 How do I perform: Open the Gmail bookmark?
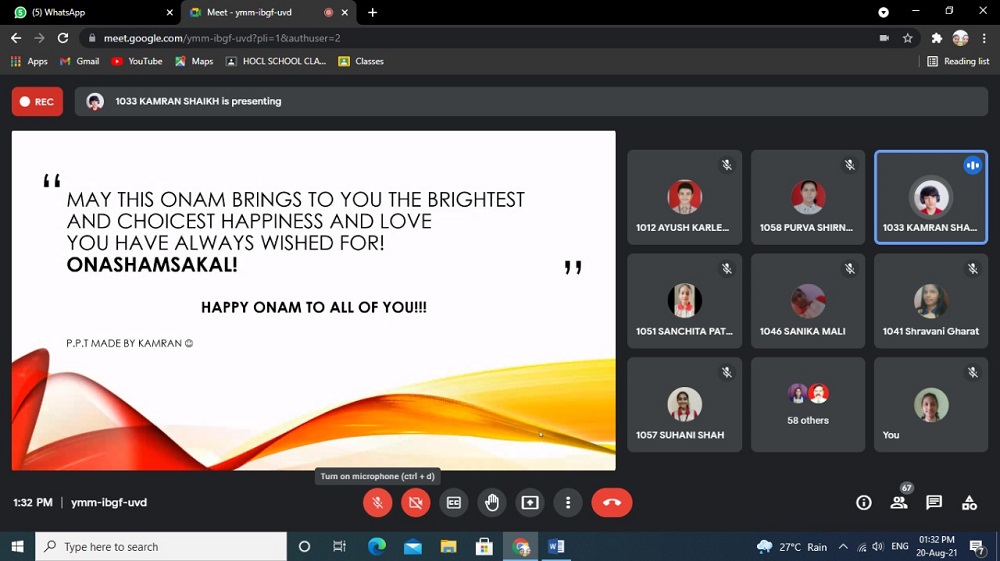click(x=80, y=61)
